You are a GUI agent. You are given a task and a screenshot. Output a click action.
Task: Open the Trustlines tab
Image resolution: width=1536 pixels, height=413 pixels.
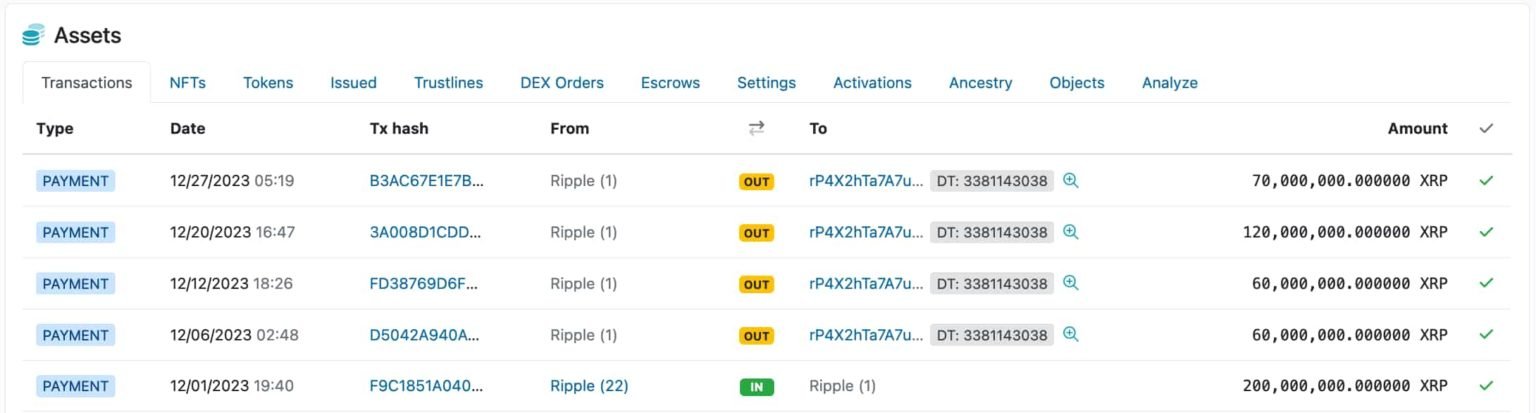coord(448,83)
